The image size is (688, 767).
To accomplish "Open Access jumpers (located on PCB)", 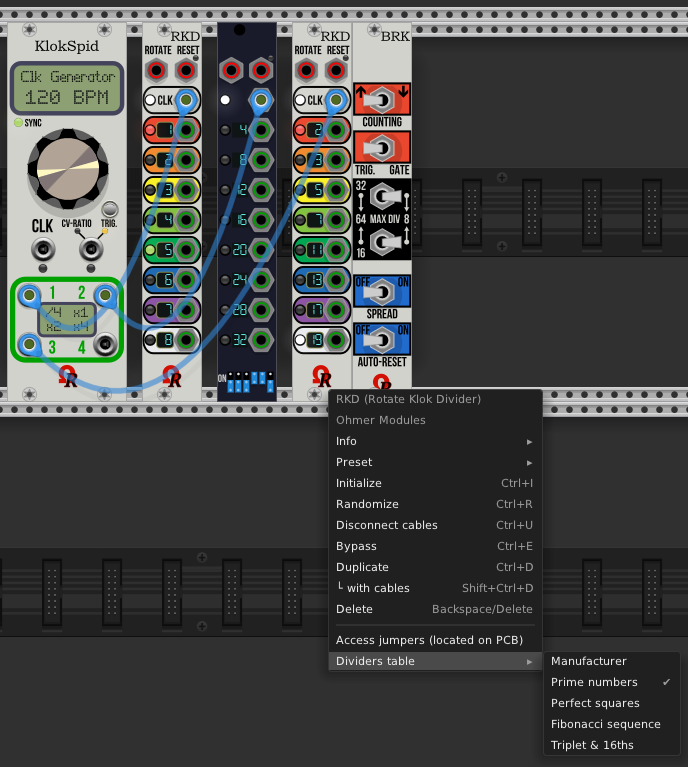I will coord(435,640).
